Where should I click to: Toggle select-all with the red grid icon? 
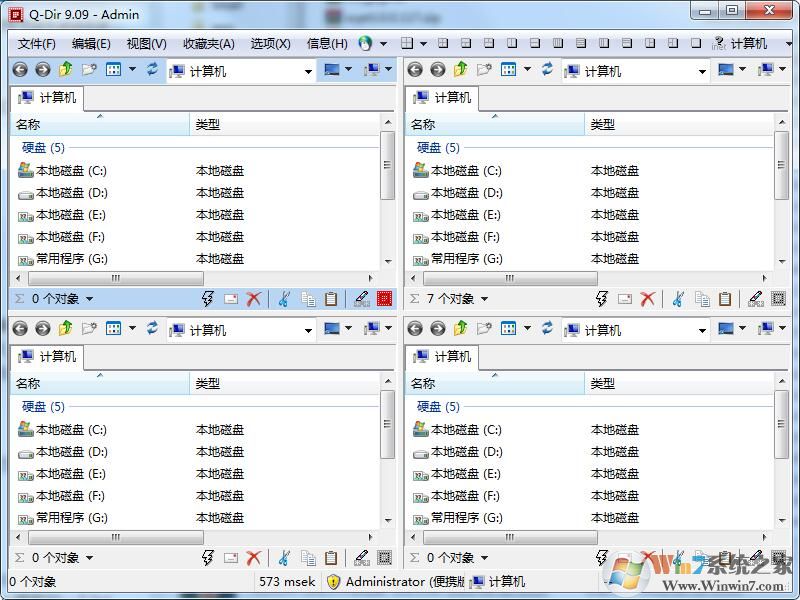click(384, 298)
